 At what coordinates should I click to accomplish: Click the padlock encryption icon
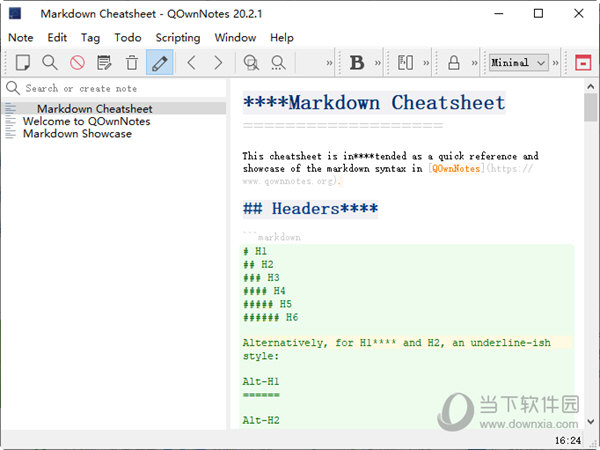point(454,62)
